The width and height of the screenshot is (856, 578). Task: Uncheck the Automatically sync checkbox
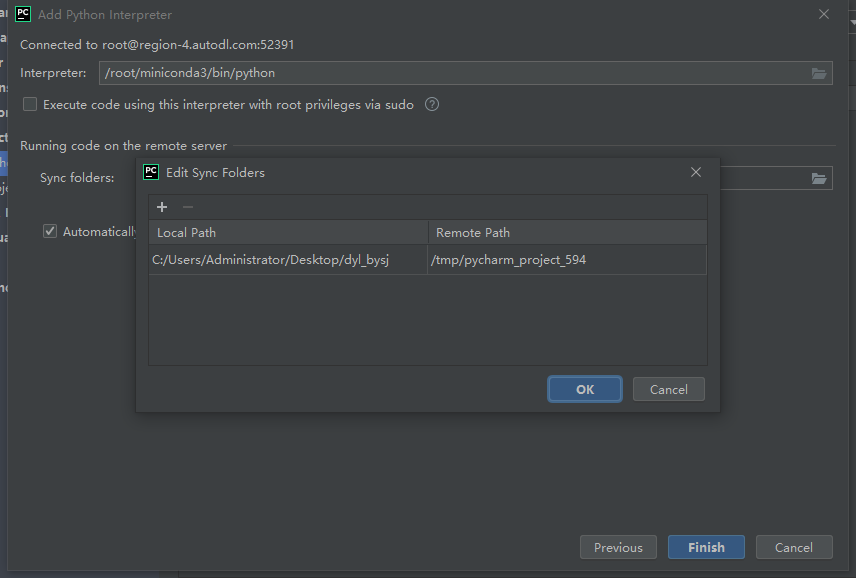click(49, 231)
